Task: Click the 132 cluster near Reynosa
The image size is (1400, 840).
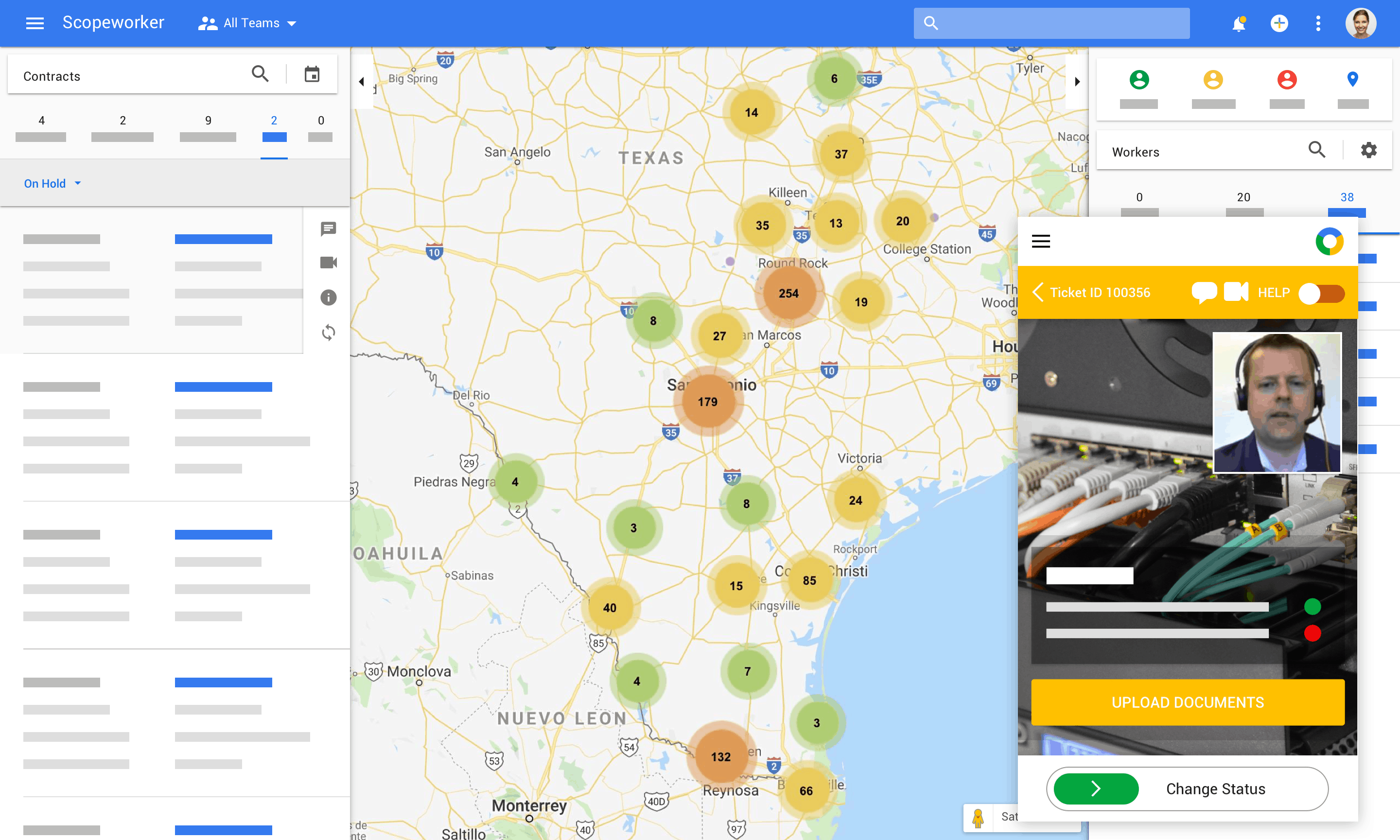Action: pyautogui.click(x=720, y=757)
